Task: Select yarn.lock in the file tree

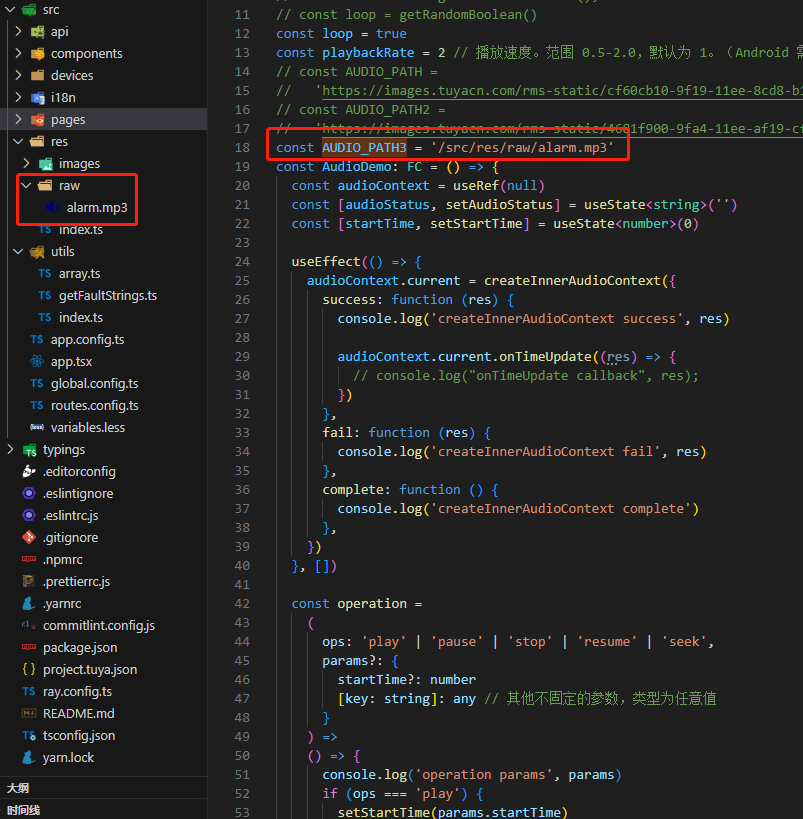Action: (68, 757)
